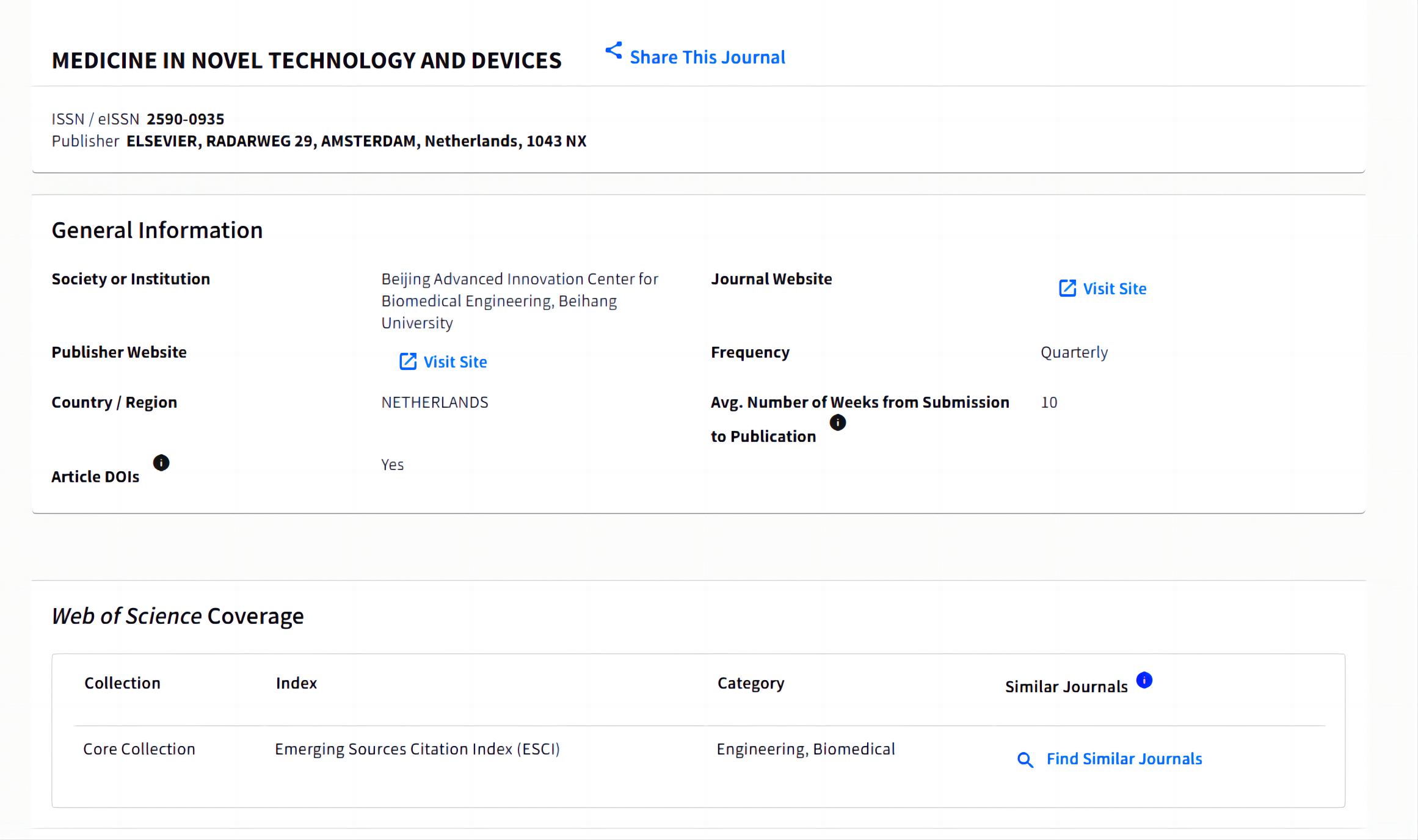
Task: Click external-link icon for Publisher Website
Action: [407, 361]
